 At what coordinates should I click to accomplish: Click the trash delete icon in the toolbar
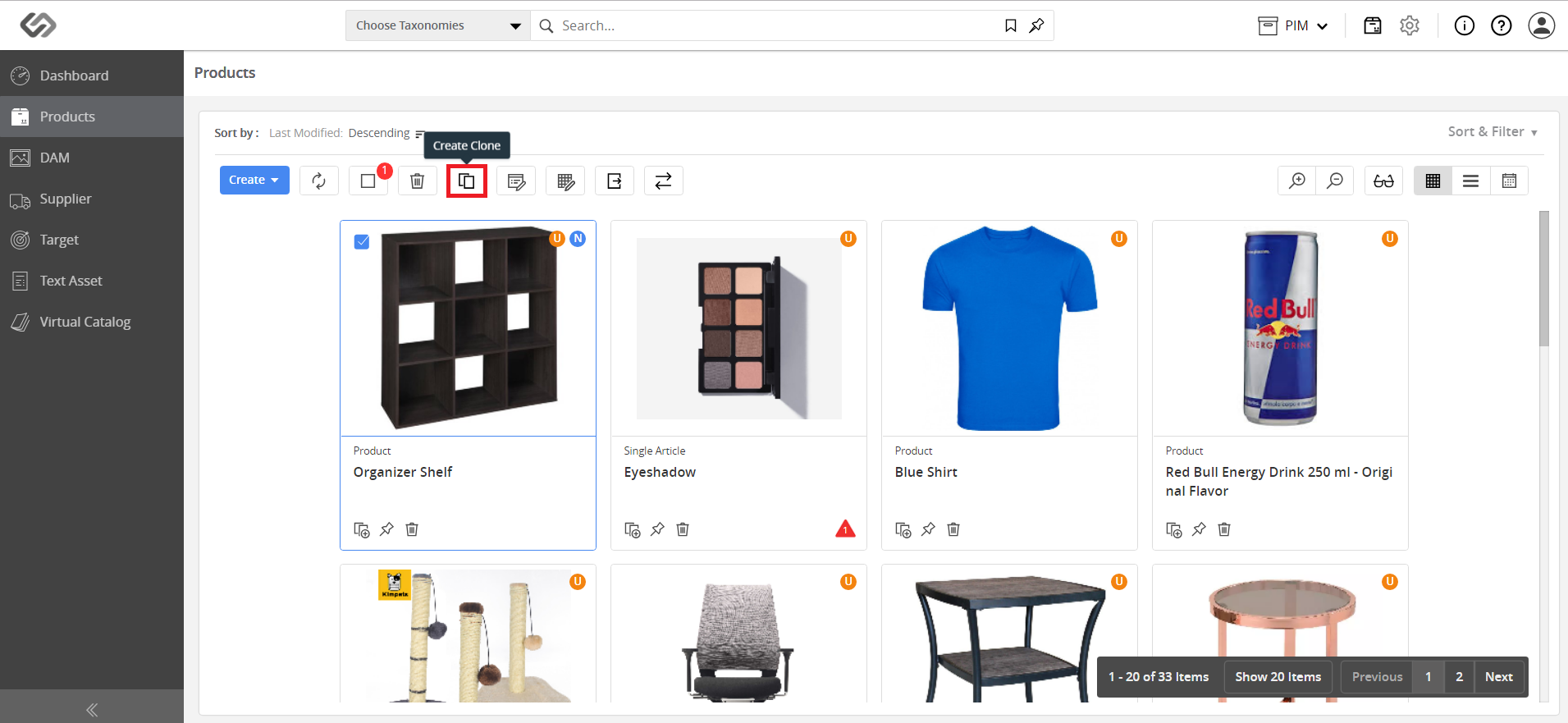[418, 181]
